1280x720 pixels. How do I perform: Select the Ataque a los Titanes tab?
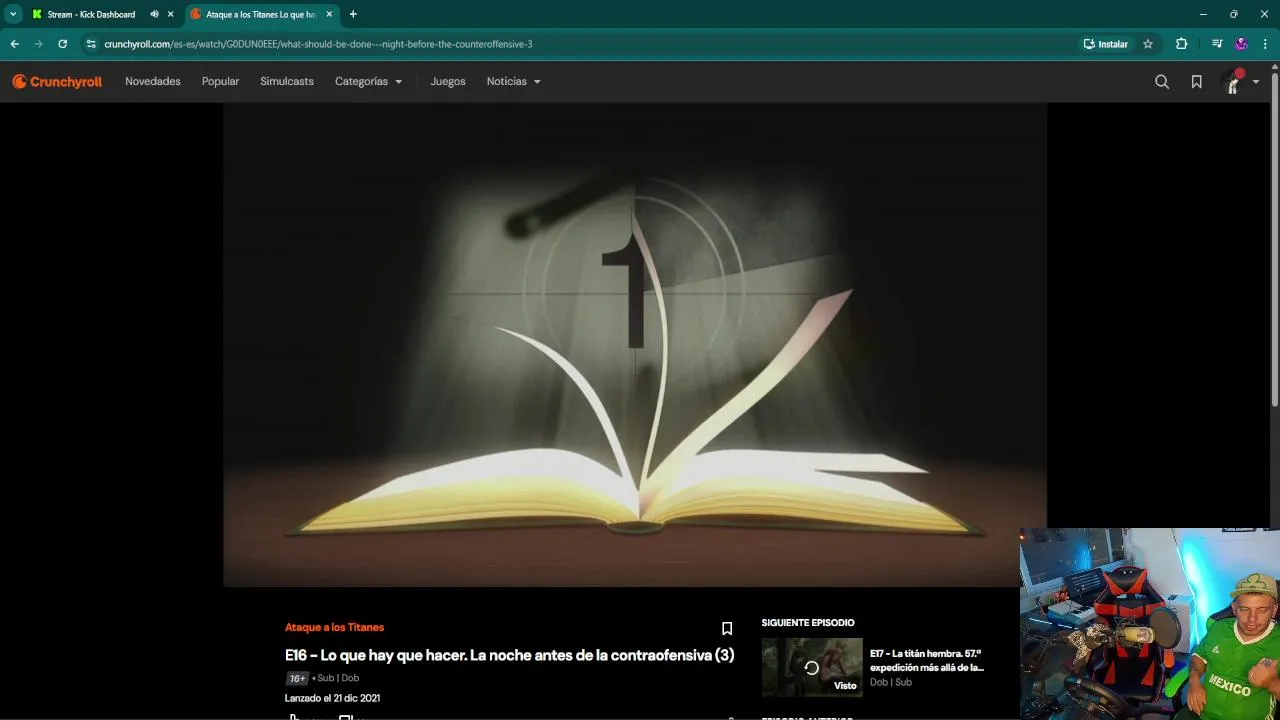pyautogui.click(x=262, y=14)
